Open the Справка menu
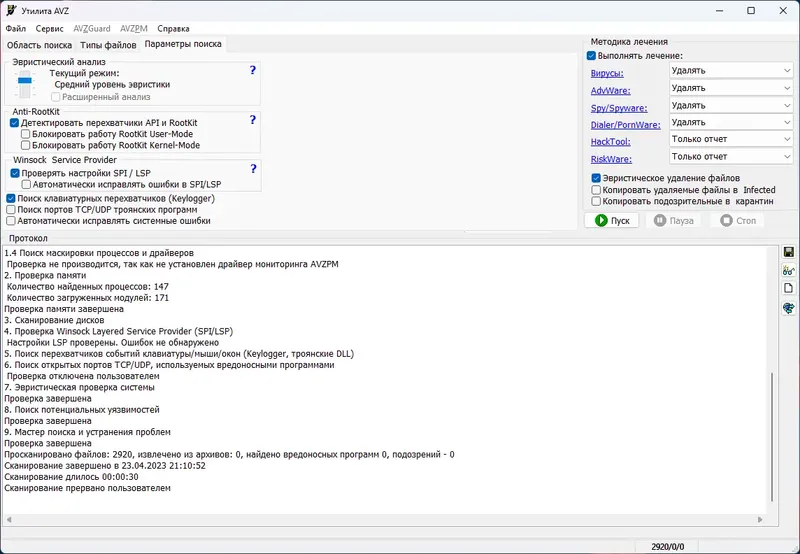Screen dimensions: 800x554 pyautogui.click(x=173, y=29)
